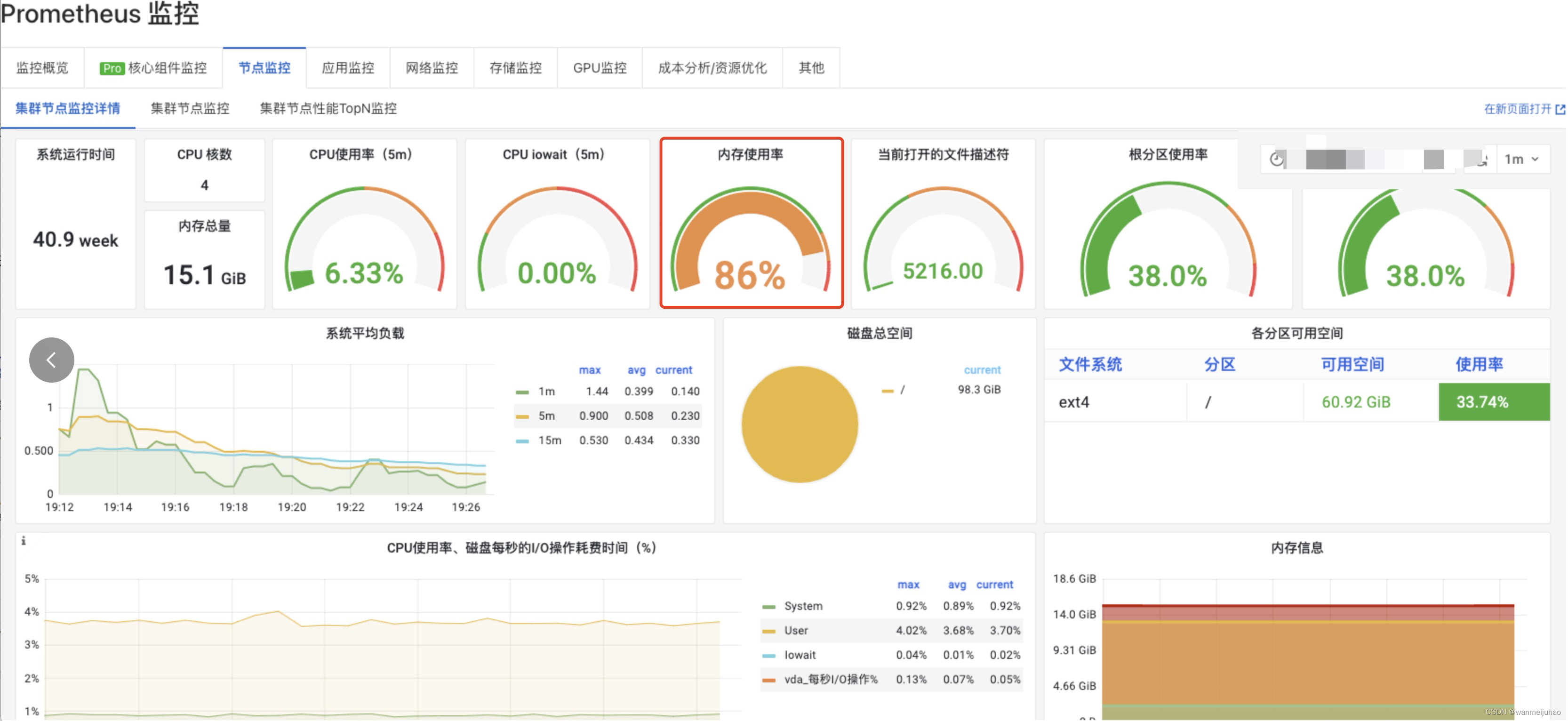
Task: Open the 监控概览 tab
Action: pyautogui.click(x=42, y=68)
